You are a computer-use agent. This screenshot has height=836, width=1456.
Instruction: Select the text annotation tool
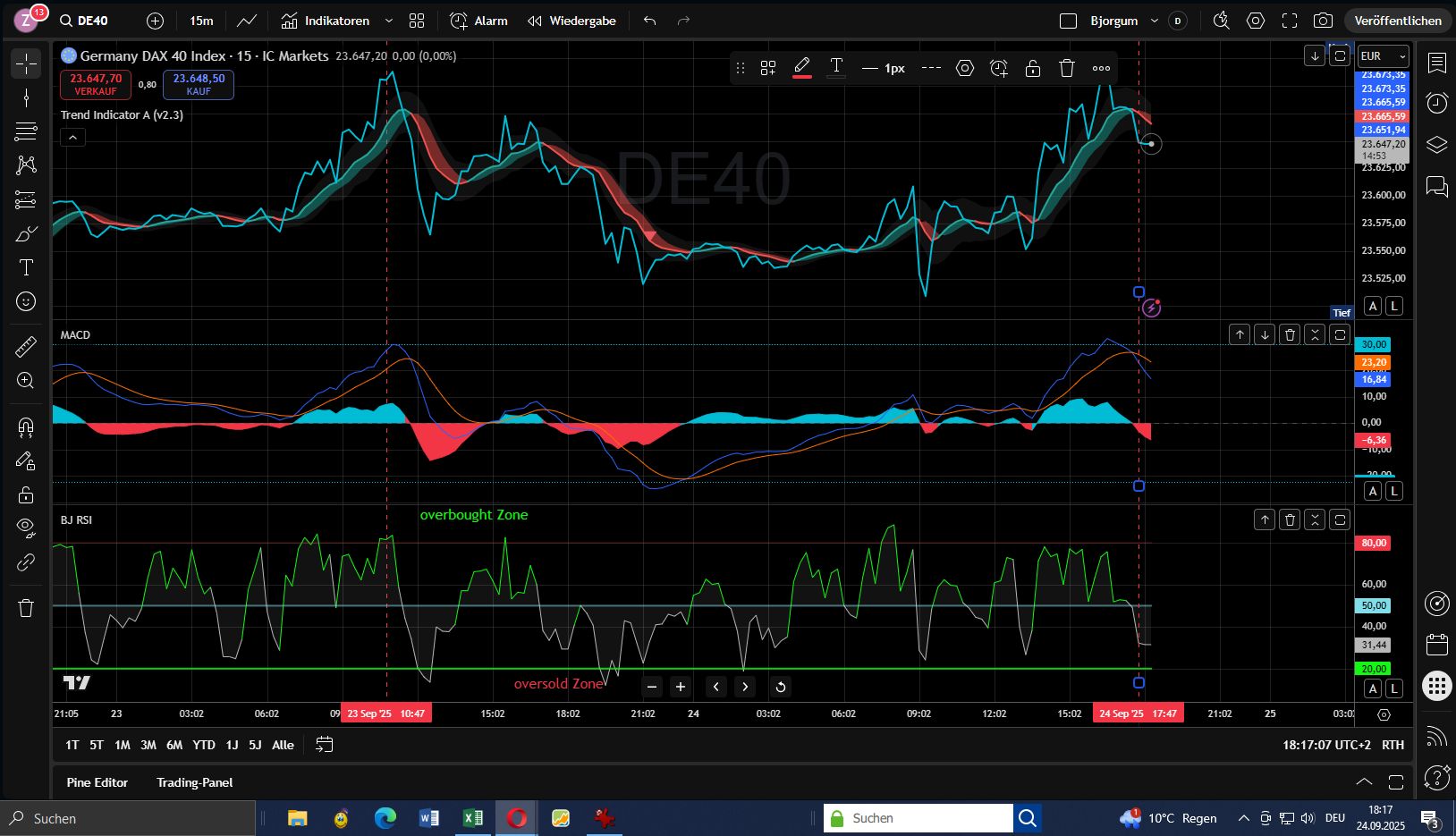25,267
